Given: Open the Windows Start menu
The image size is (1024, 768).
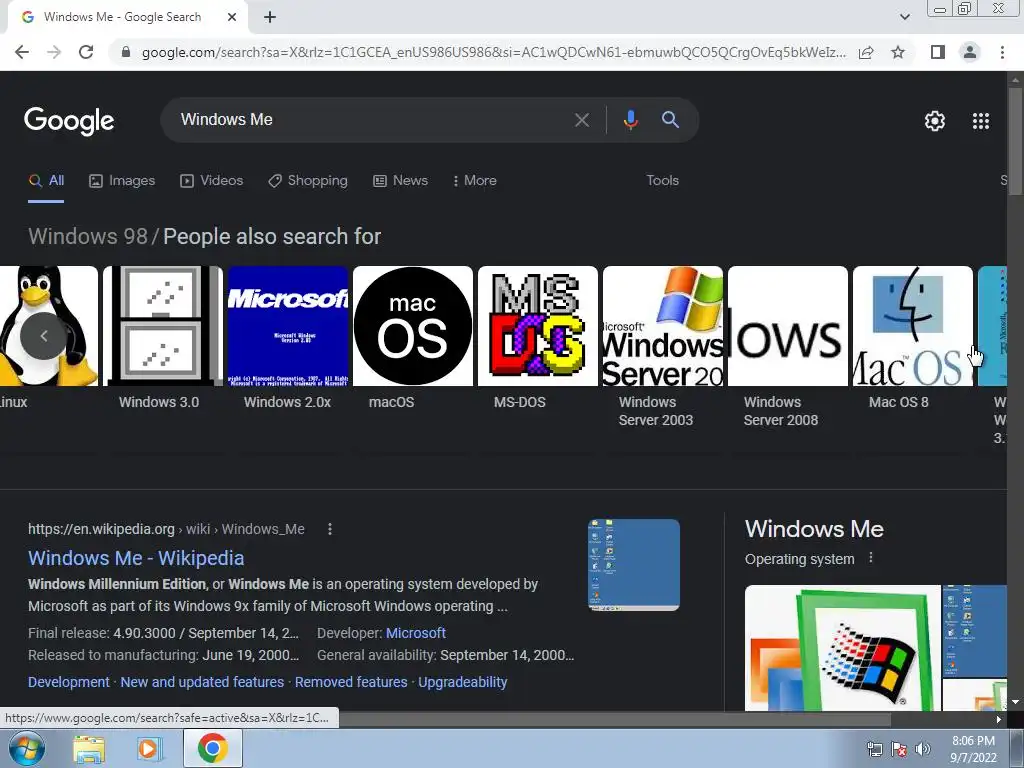Looking at the screenshot, I should tap(27, 748).
